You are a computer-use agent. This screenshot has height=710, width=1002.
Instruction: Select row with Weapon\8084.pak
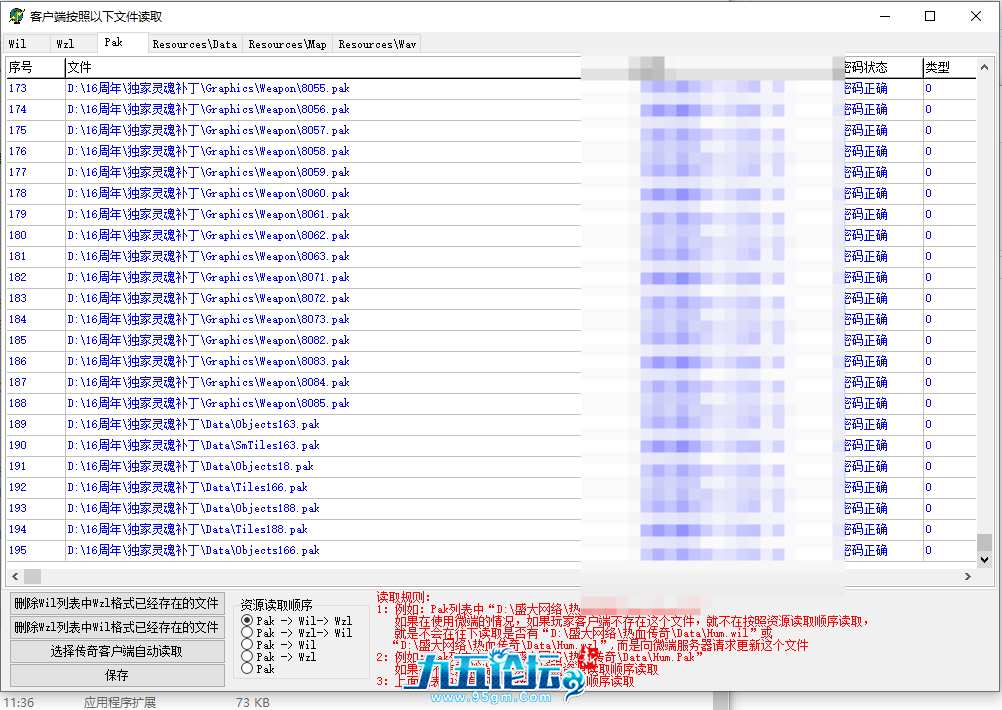[491, 382]
